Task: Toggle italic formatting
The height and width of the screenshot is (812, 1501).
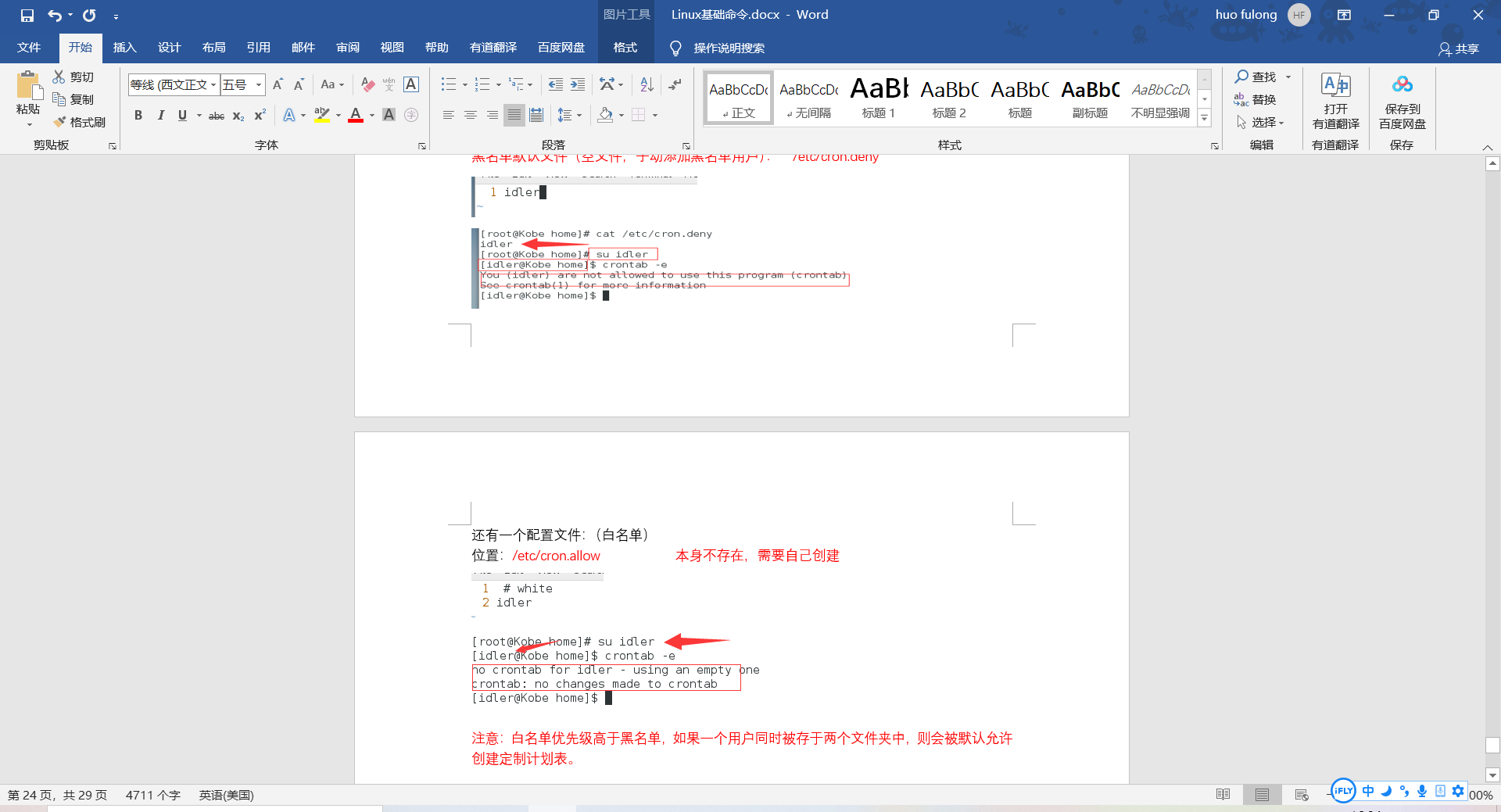Action: point(161,115)
